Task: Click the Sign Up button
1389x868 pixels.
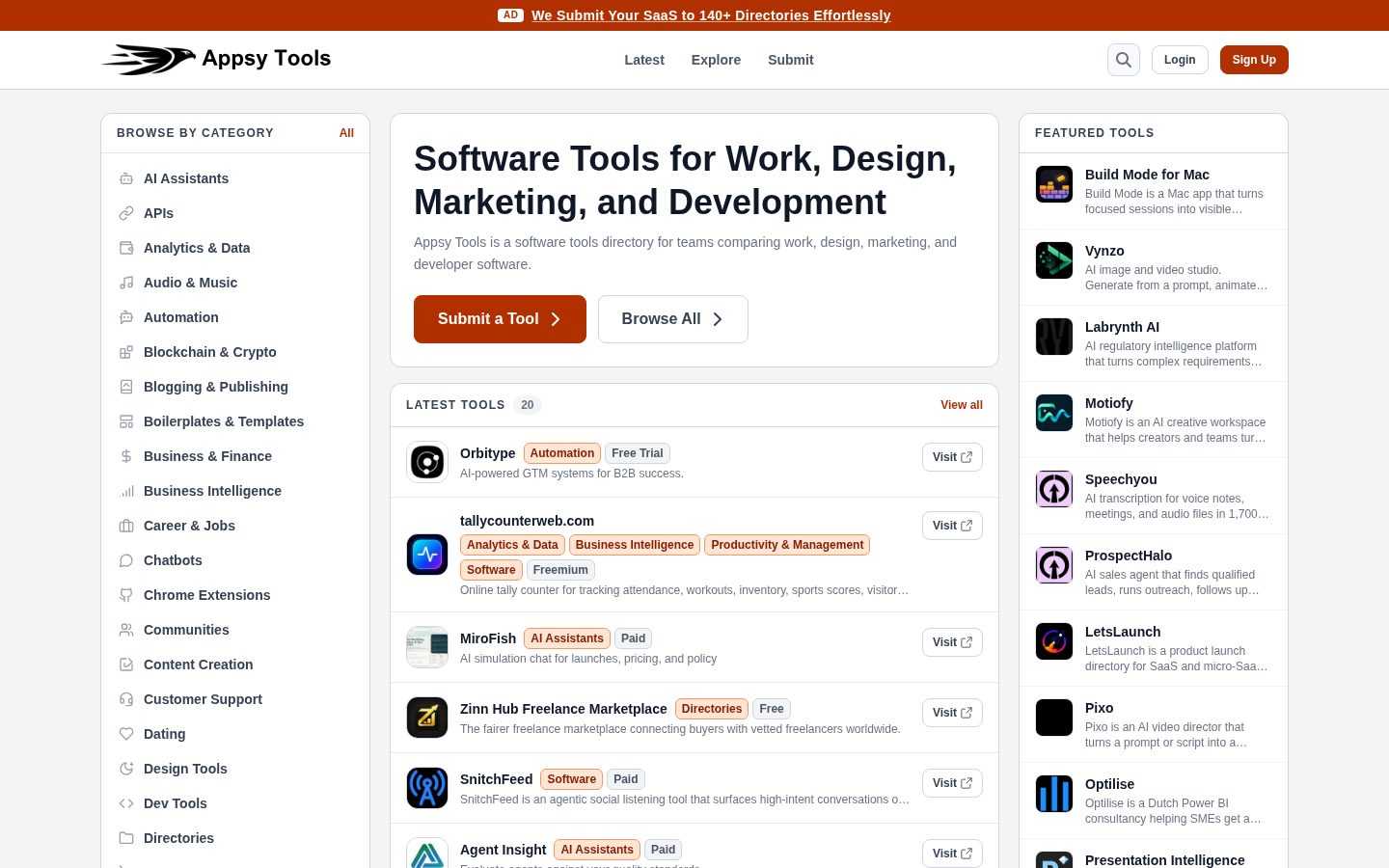Action: (x=1254, y=60)
